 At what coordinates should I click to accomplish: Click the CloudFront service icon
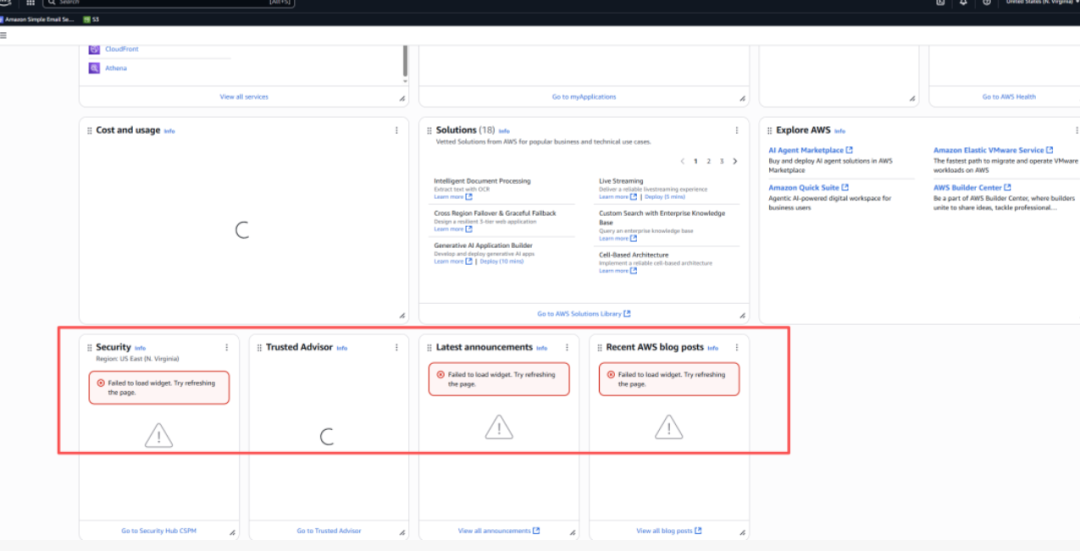[x=94, y=49]
